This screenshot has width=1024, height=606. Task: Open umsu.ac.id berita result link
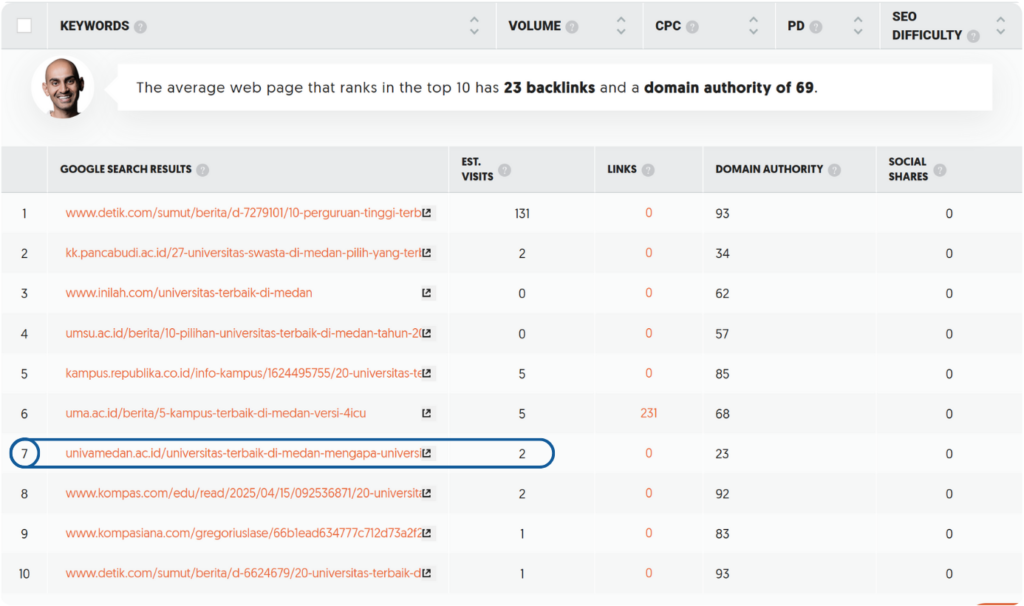(243, 333)
